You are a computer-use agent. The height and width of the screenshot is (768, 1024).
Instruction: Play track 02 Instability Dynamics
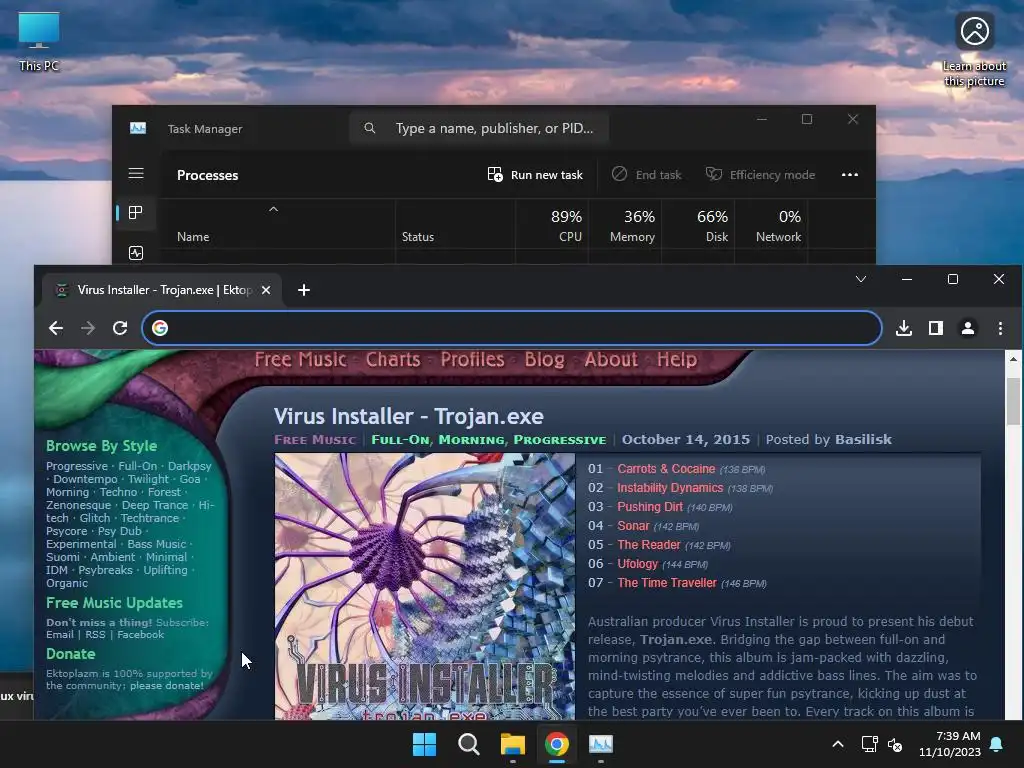tap(670, 488)
